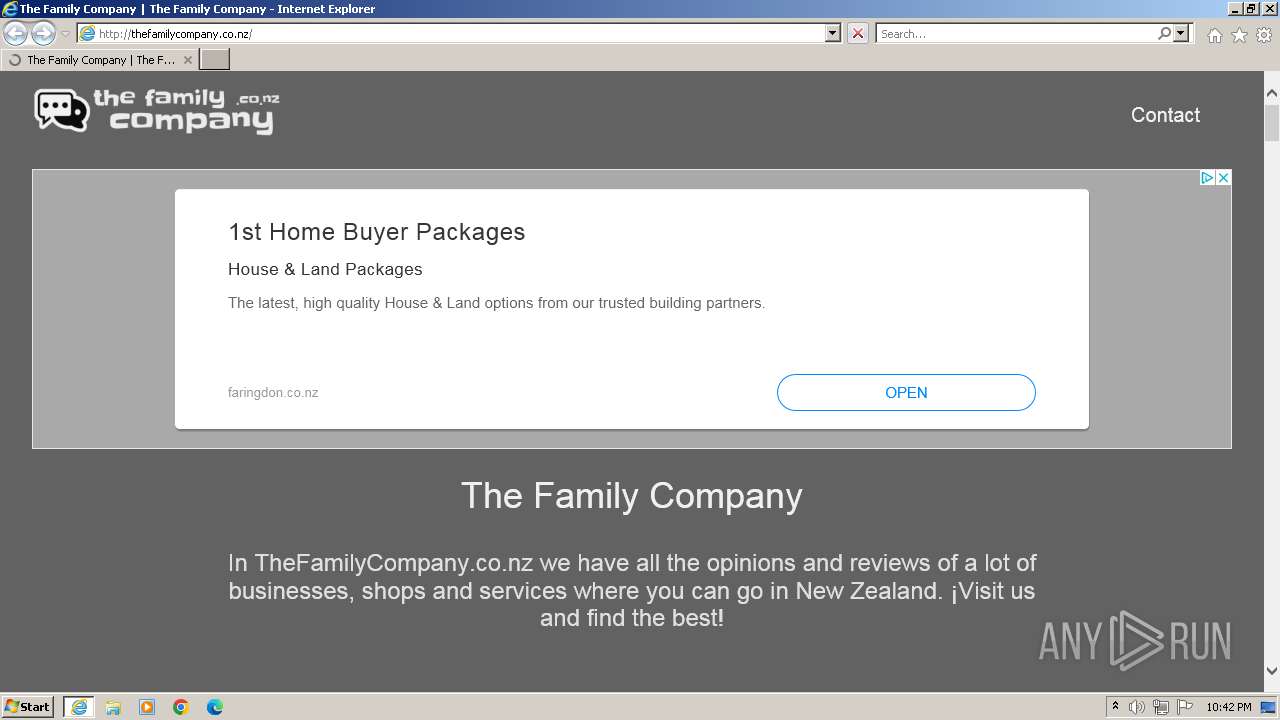Show hidden system tray icons
The image size is (1280, 720).
click(x=1115, y=707)
